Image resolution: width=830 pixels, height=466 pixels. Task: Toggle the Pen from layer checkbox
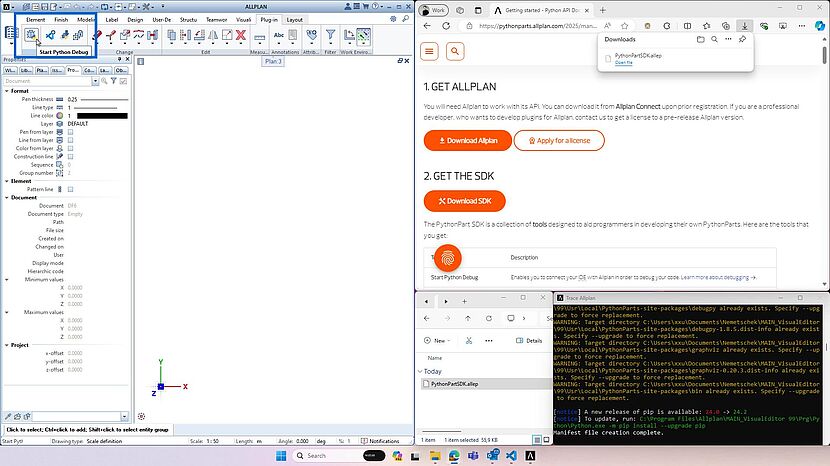[70, 132]
